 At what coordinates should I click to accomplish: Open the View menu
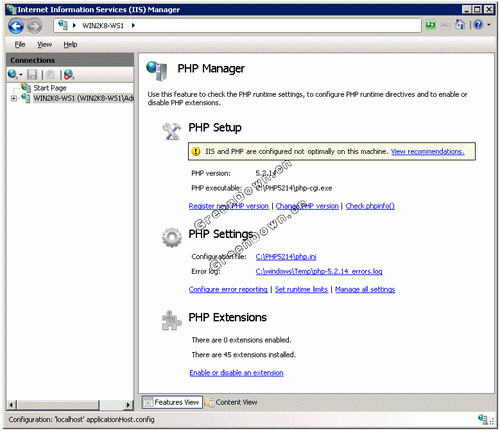[x=44, y=44]
